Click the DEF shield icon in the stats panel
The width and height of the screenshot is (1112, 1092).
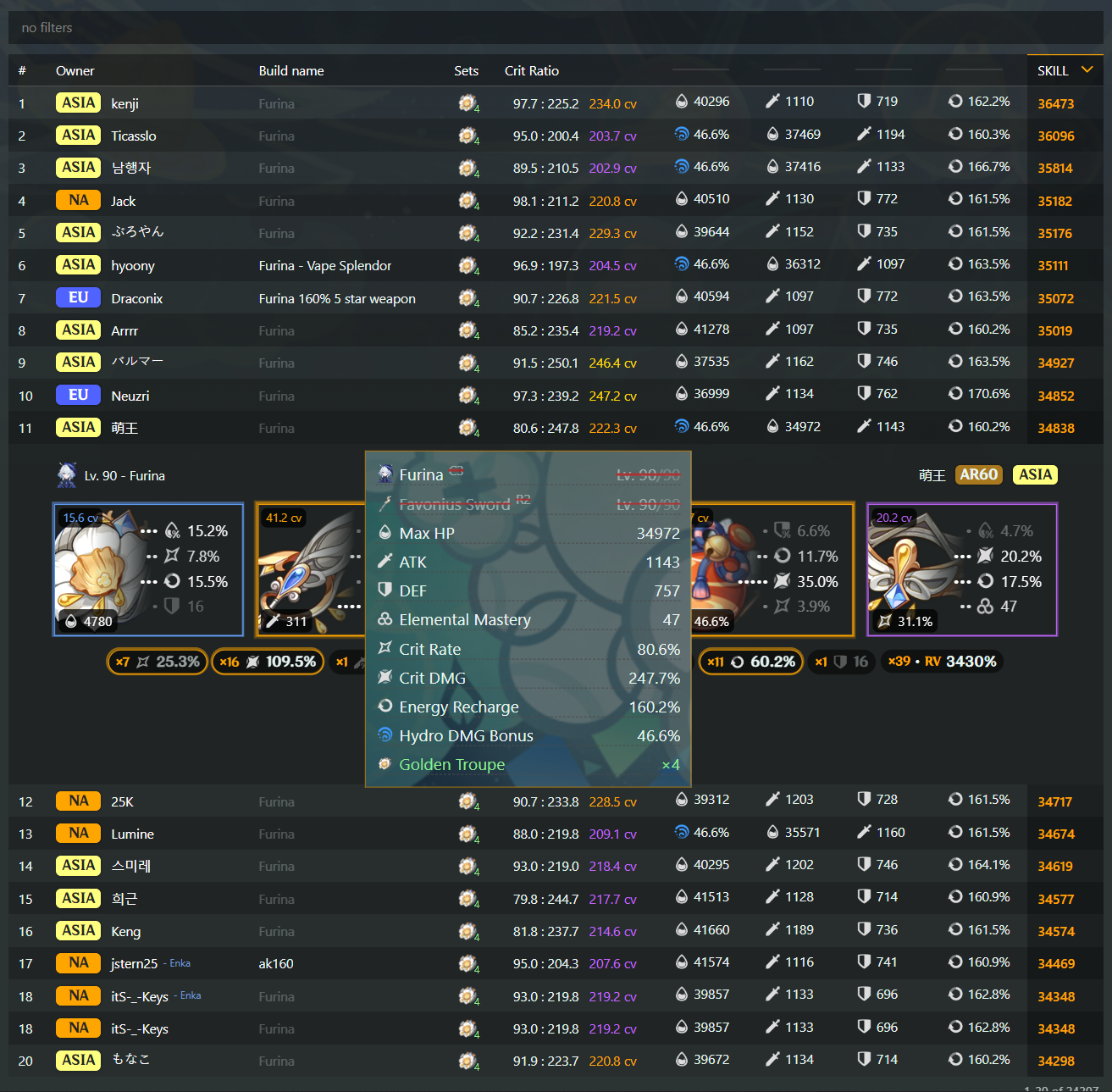pos(385,590)
